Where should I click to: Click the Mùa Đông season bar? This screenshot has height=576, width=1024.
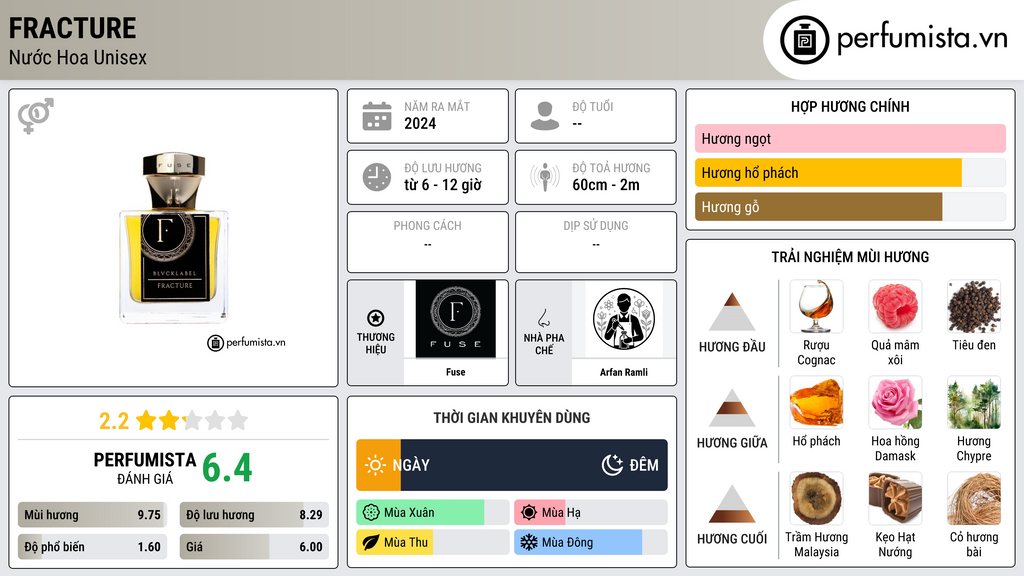590,542
